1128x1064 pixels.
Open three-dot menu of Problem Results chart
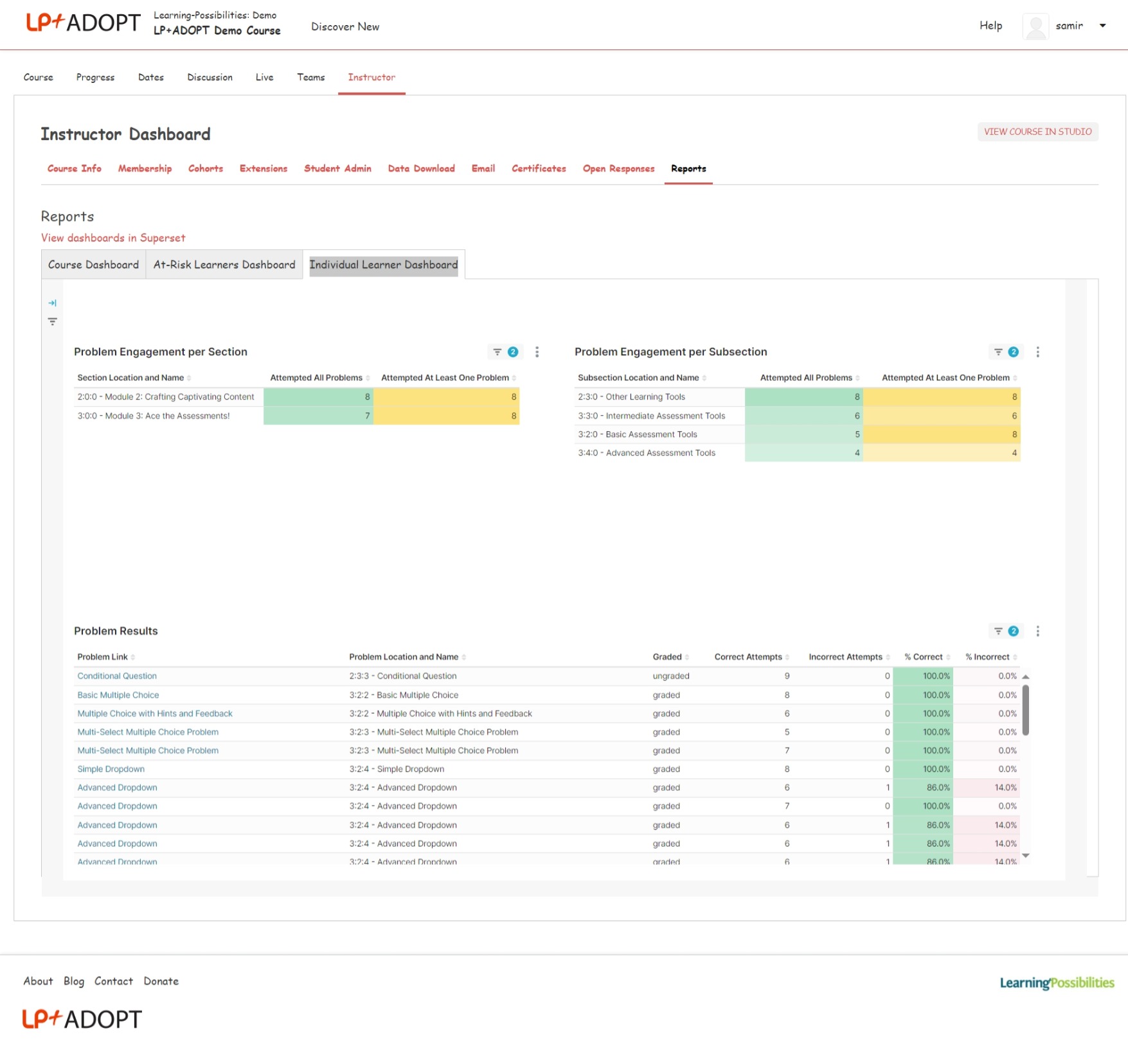tap(1038, 631)
